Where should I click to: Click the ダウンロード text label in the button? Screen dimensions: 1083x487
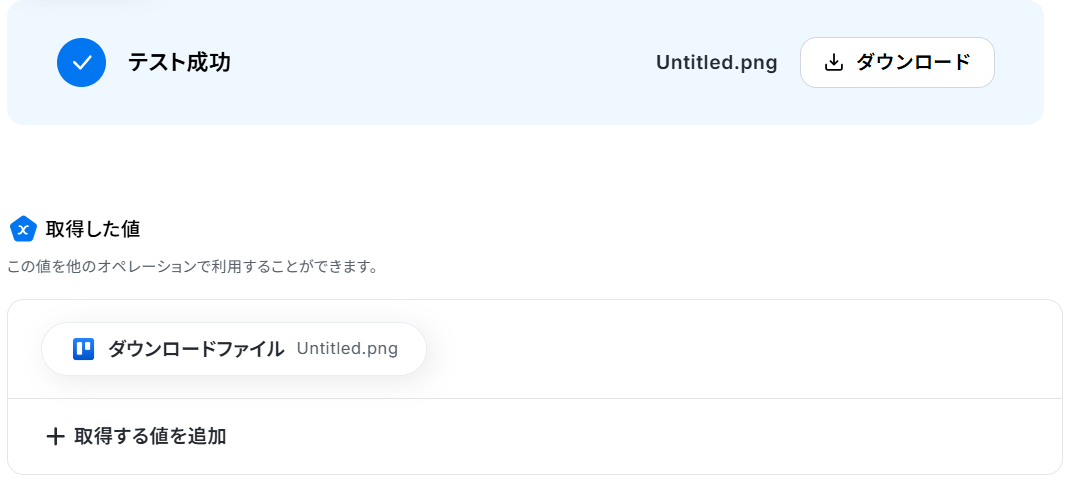tap(913, 62)
